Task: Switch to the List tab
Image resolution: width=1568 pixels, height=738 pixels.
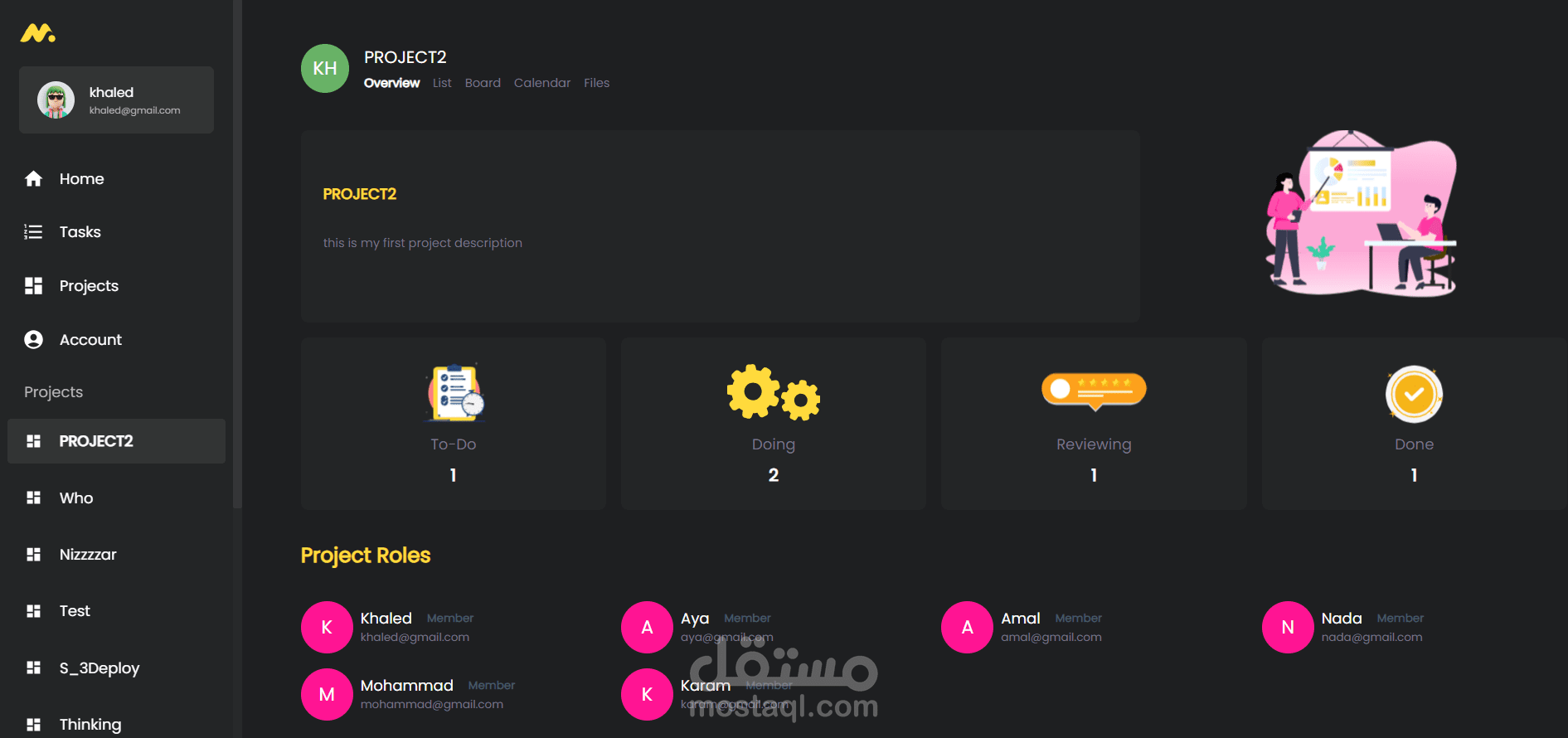Action: pyautogui.click(x=442, y=83)
